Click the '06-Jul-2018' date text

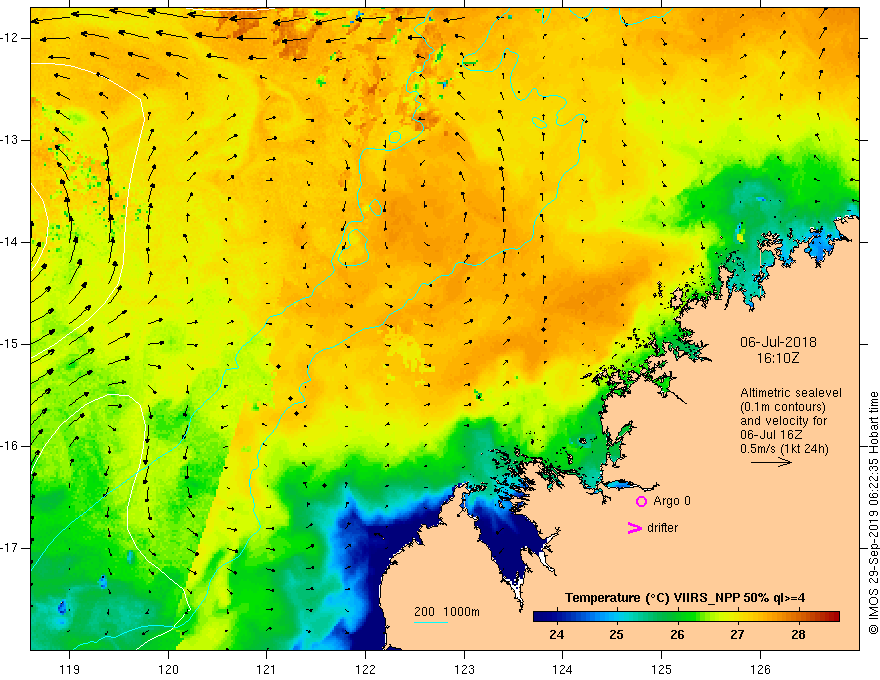click(778, 342)
